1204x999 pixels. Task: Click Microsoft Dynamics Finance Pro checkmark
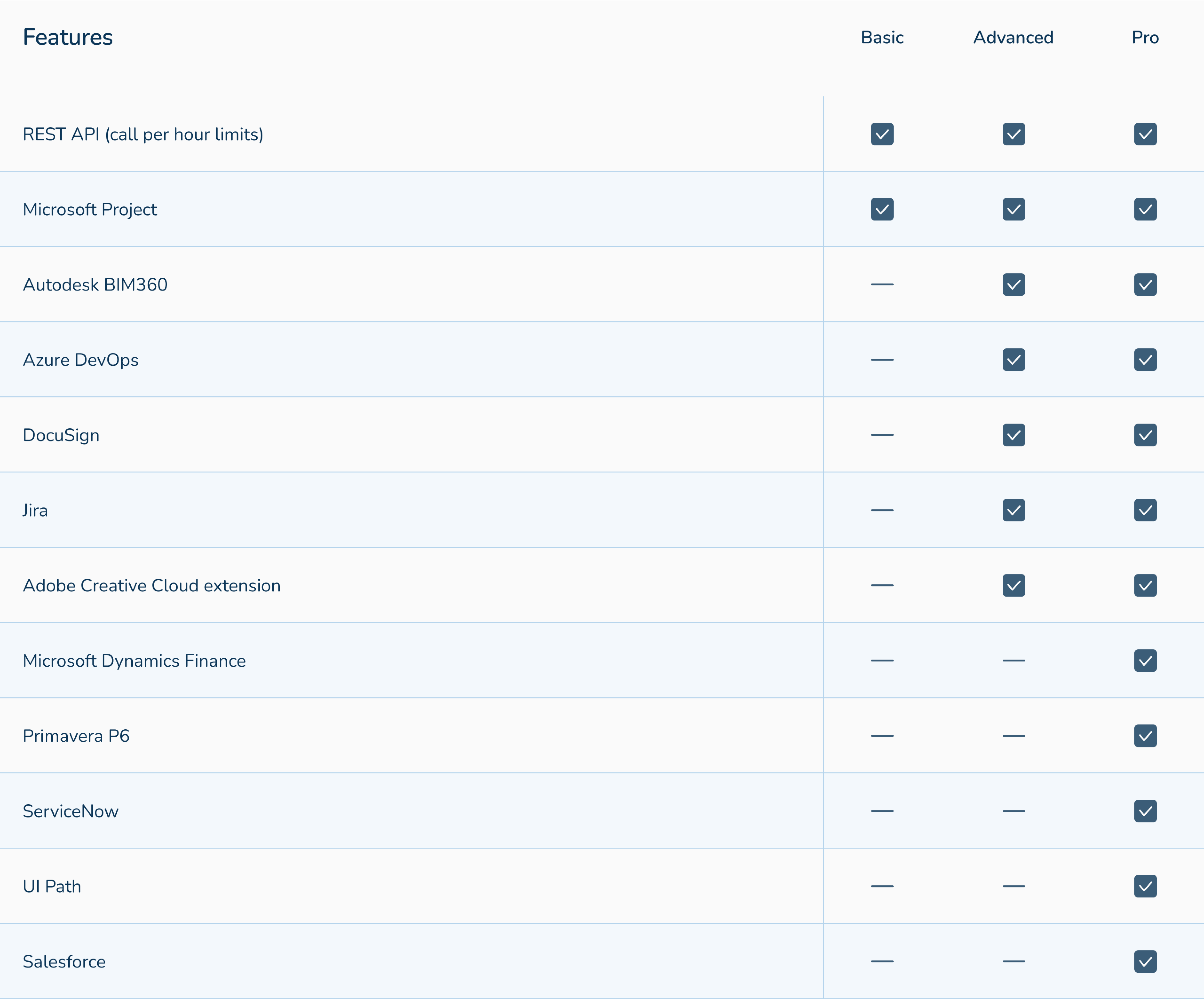tap(1145, 660)
